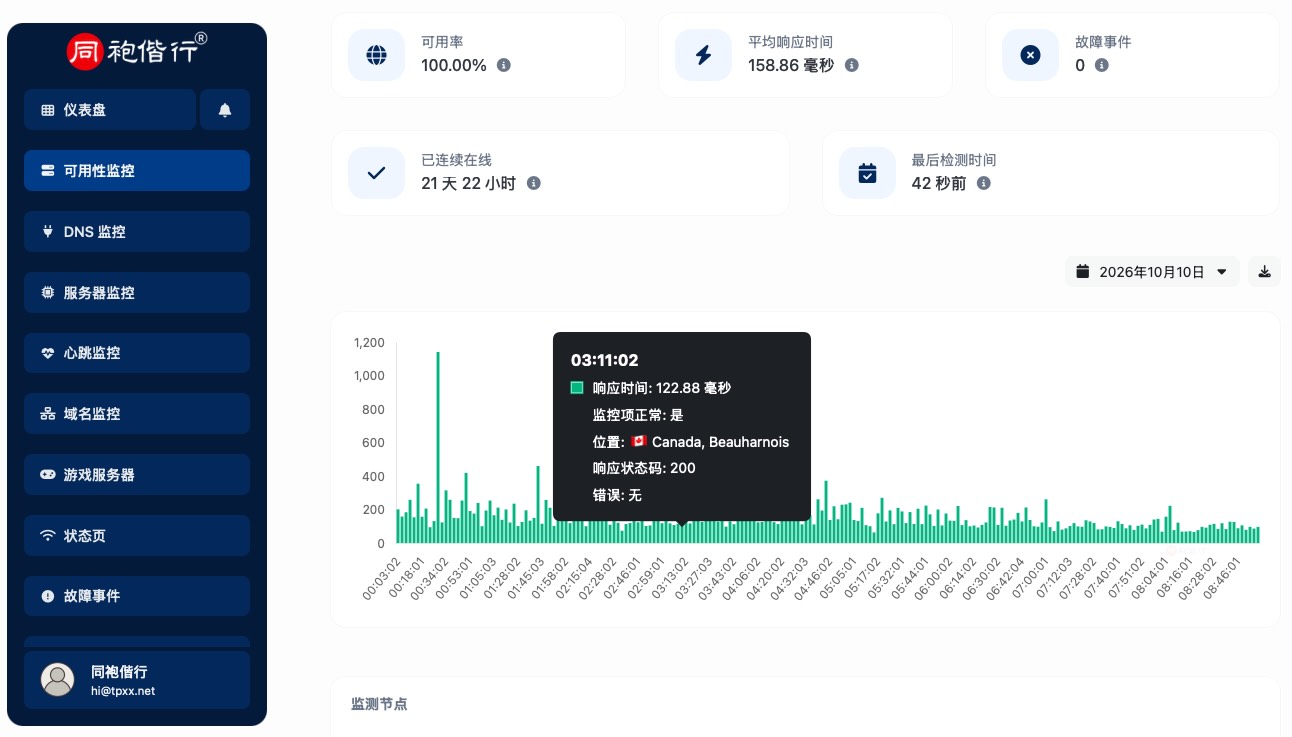1292x737 pixels.
Task: Click the 100.00% availability value
Action: [x=454, y=65]
